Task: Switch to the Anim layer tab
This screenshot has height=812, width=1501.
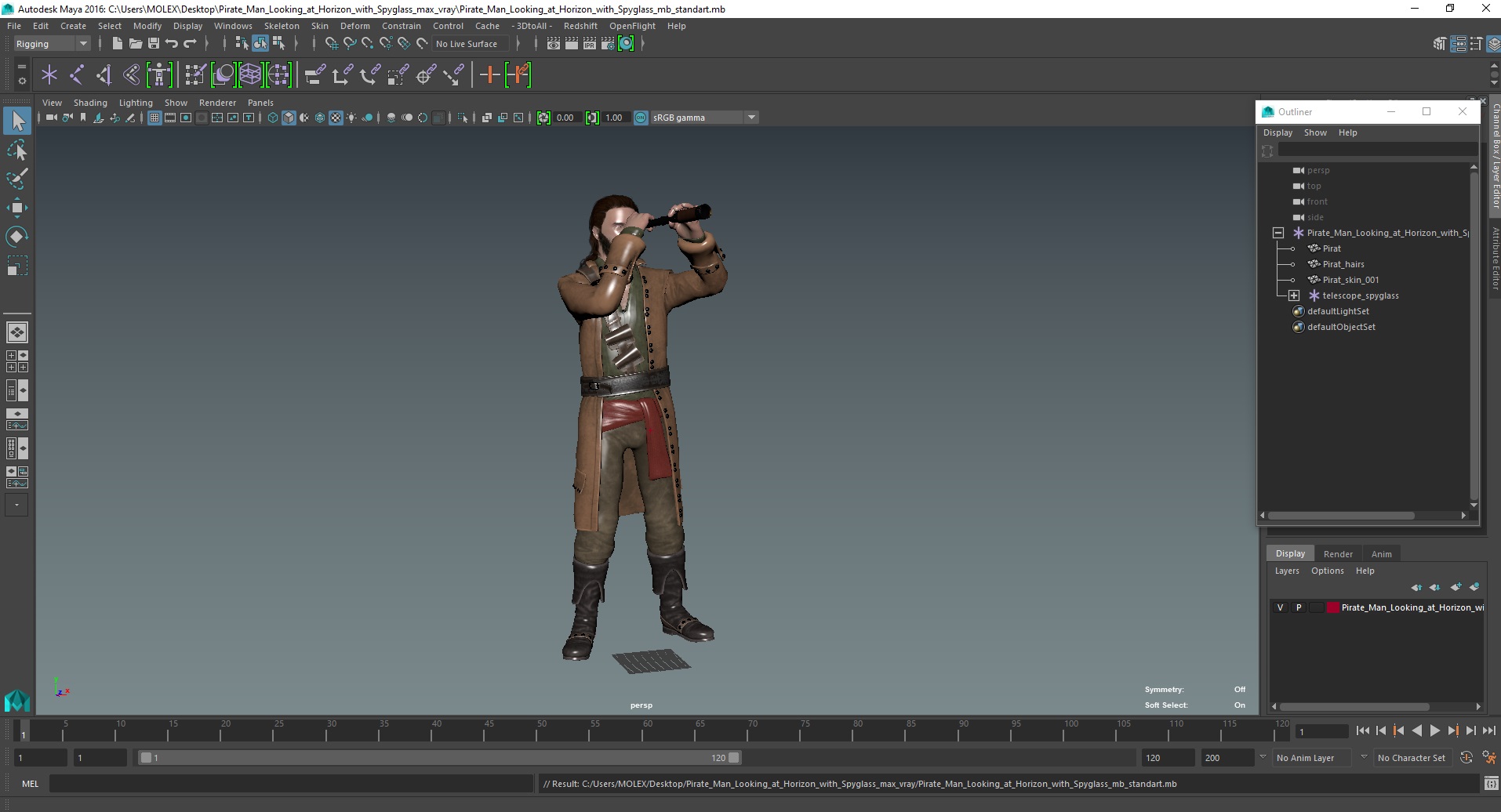Action: [1381, 554]
